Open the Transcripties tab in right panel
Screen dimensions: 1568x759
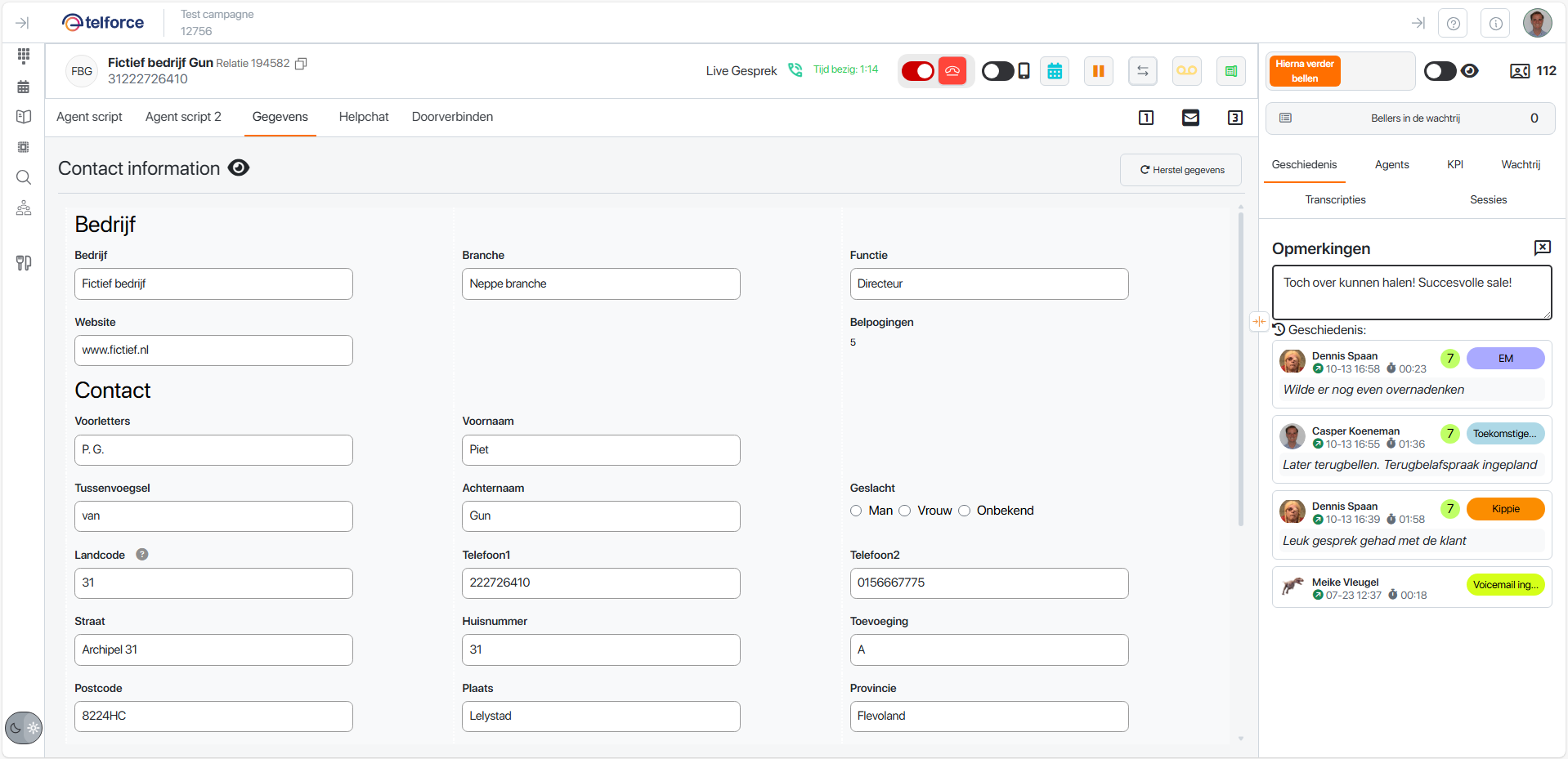pos(1335,199)
